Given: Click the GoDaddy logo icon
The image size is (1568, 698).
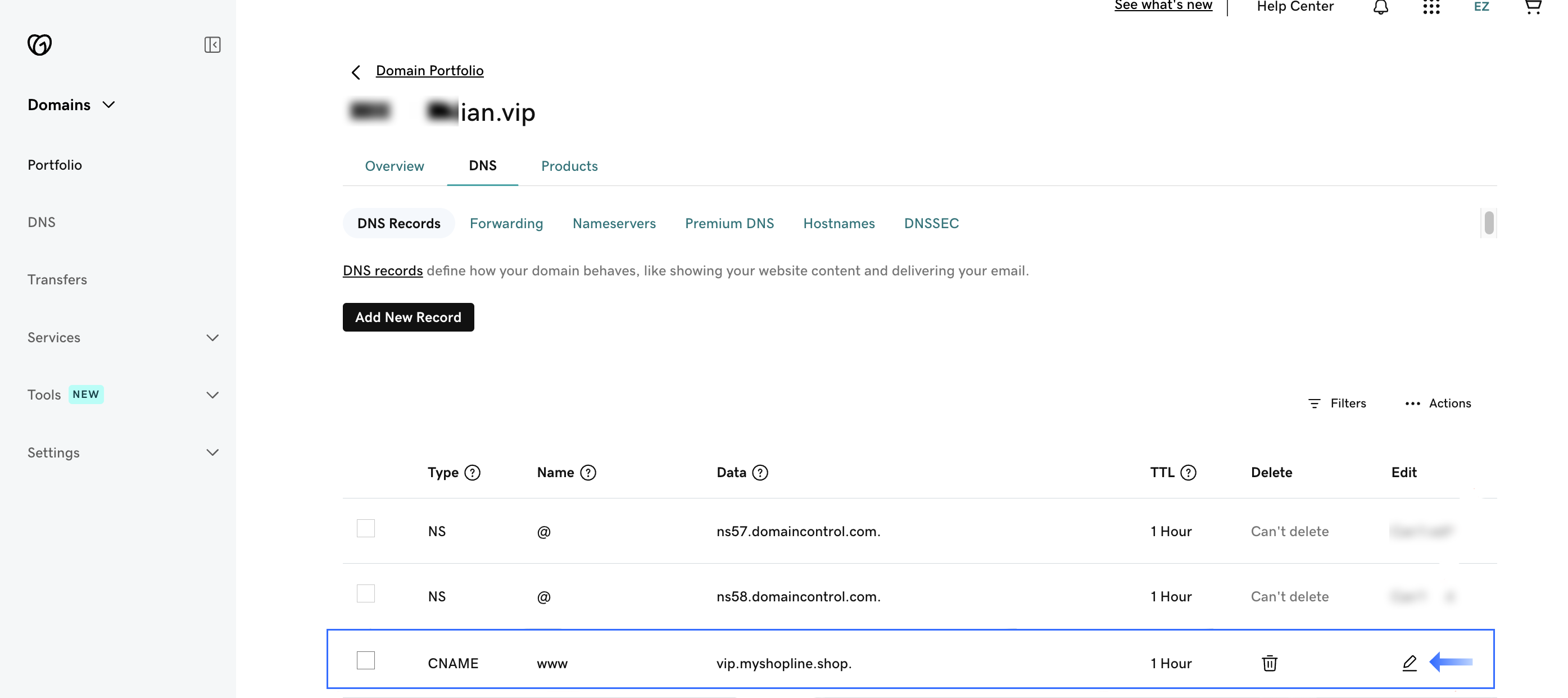Looking at the screenshot, I should [39, 44].
